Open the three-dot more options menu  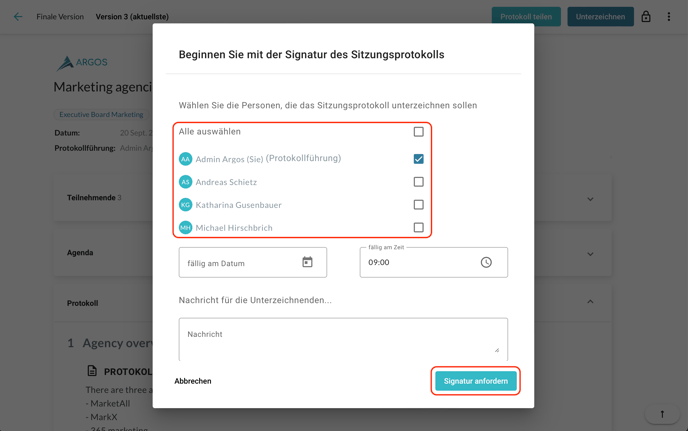[669, 17]
